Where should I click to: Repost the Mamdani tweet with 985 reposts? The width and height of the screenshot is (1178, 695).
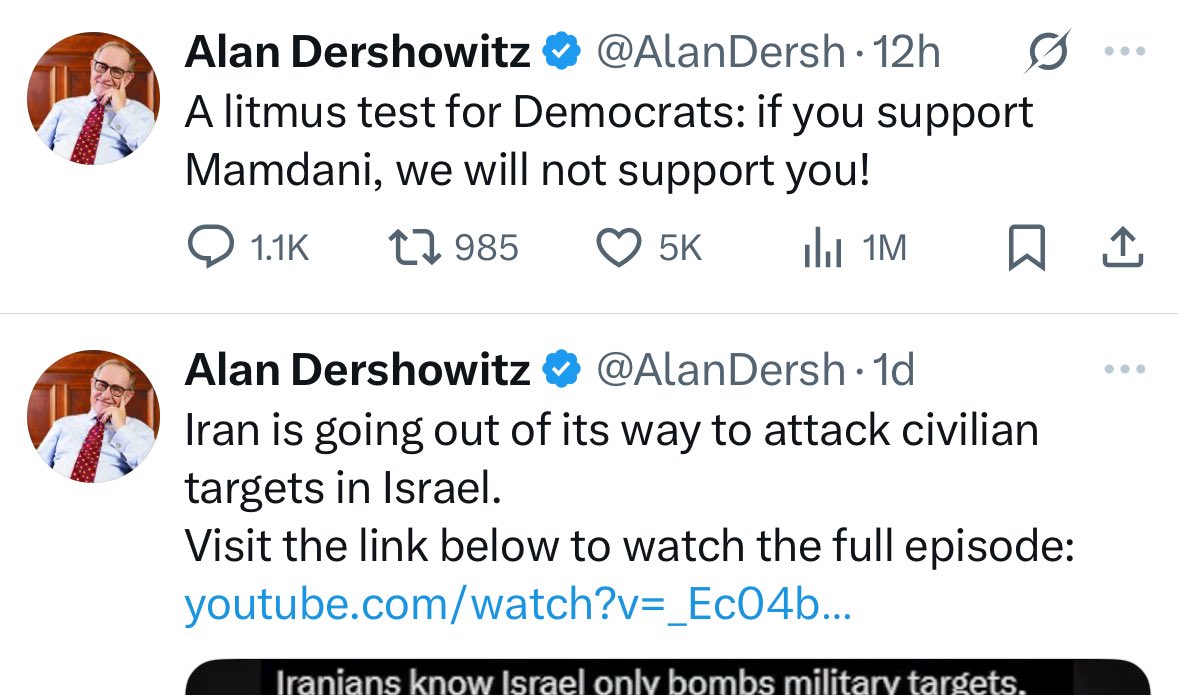click(x=415, y=247)
